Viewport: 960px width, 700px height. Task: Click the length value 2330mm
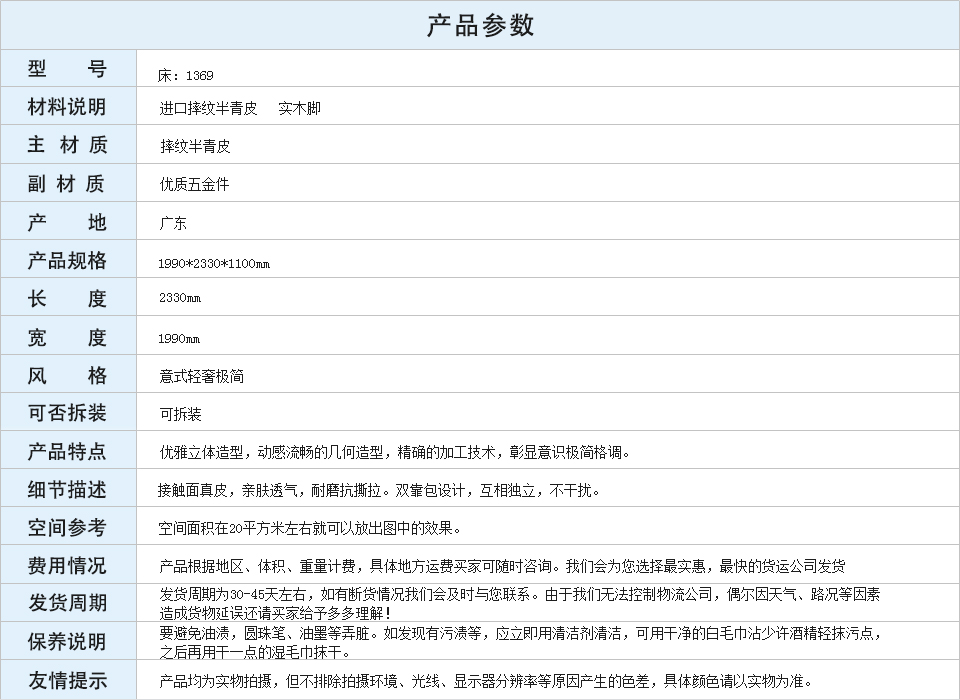pos(180,298)
